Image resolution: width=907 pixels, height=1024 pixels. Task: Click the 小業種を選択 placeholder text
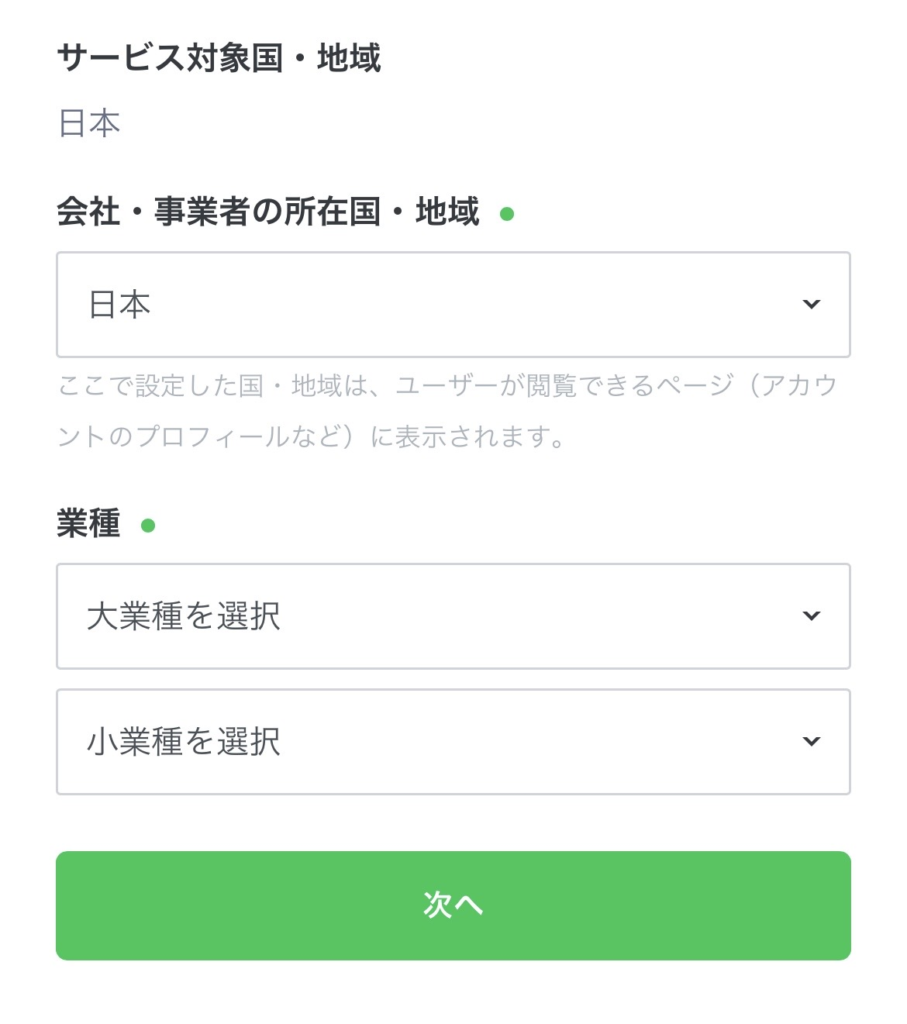coord(183,741)
